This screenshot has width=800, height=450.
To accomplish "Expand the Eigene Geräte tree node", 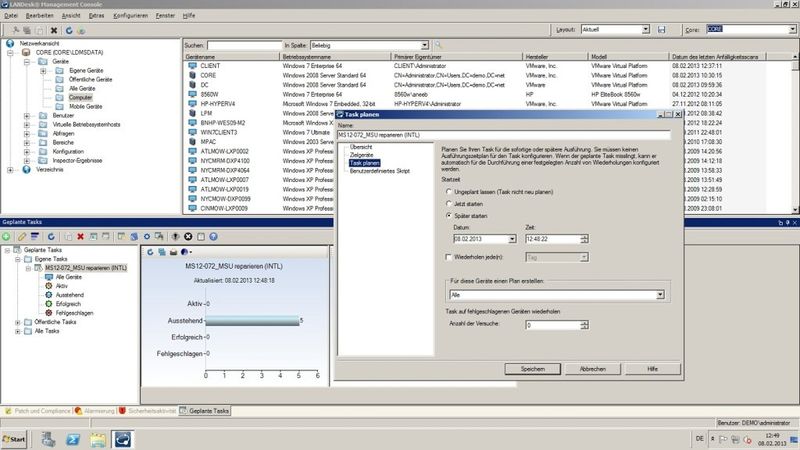I will click(43, 71).
